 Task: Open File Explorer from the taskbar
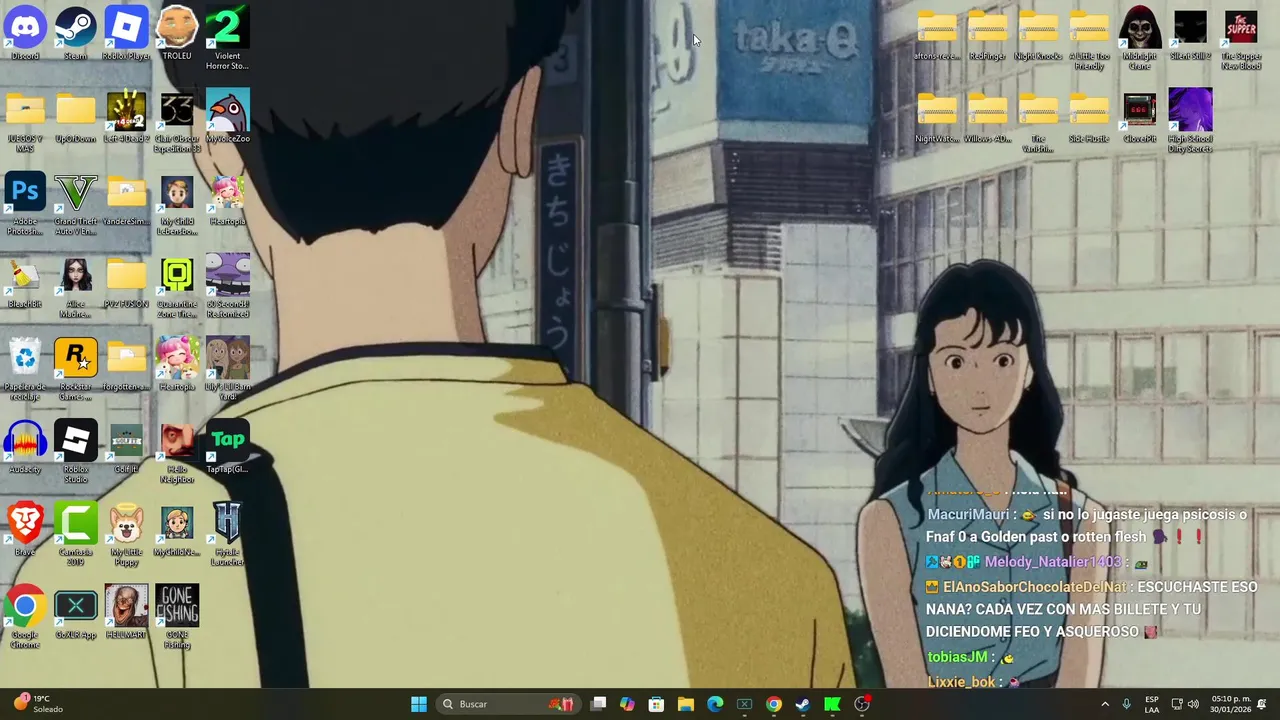click(686, 704)
